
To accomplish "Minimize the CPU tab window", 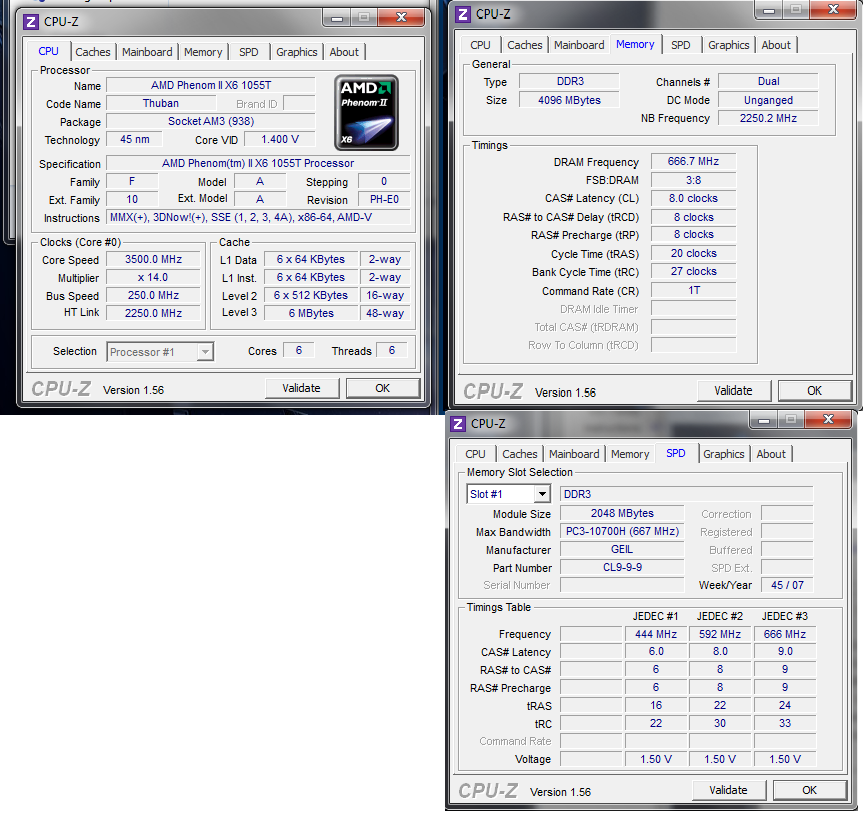I will (337, 18).
